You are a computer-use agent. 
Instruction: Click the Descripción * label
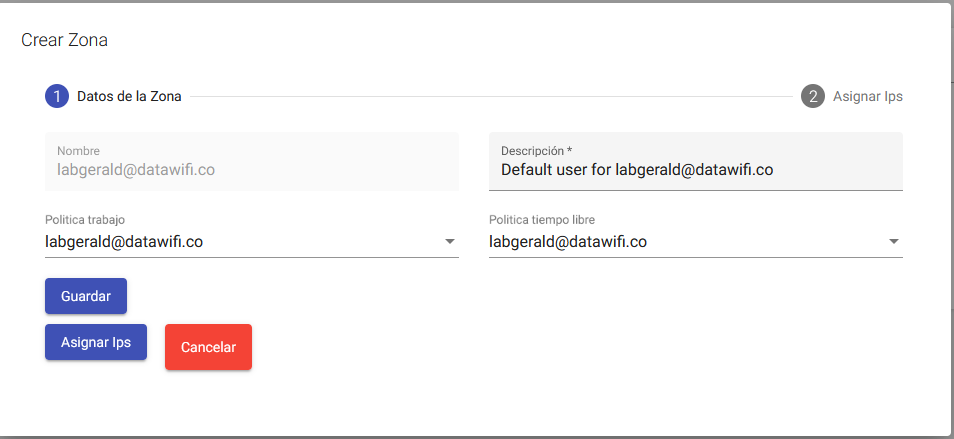[536, 151]
